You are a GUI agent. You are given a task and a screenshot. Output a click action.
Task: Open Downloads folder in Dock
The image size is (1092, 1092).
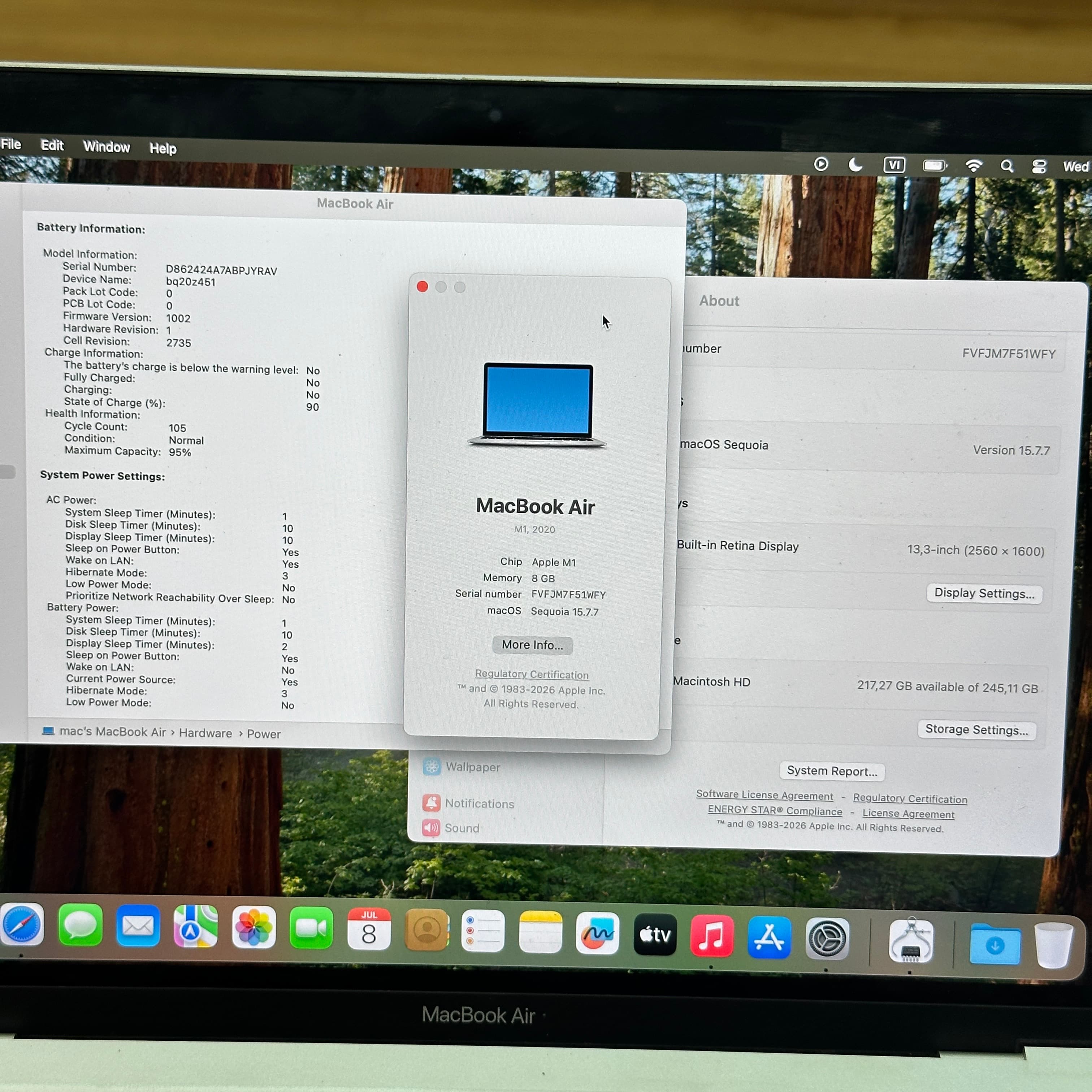click(995, 943)
